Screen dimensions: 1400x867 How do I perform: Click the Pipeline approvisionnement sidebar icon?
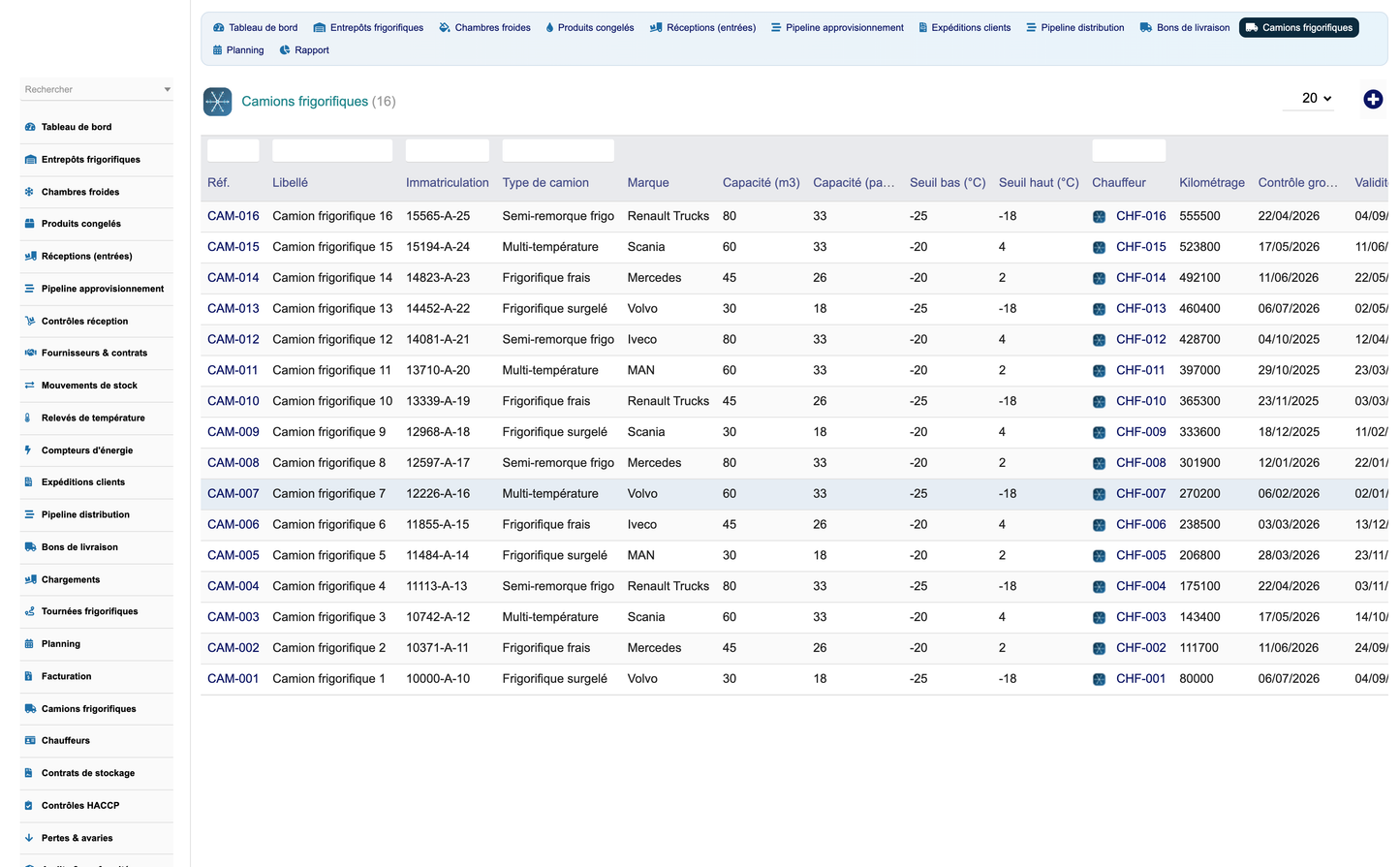29,289
